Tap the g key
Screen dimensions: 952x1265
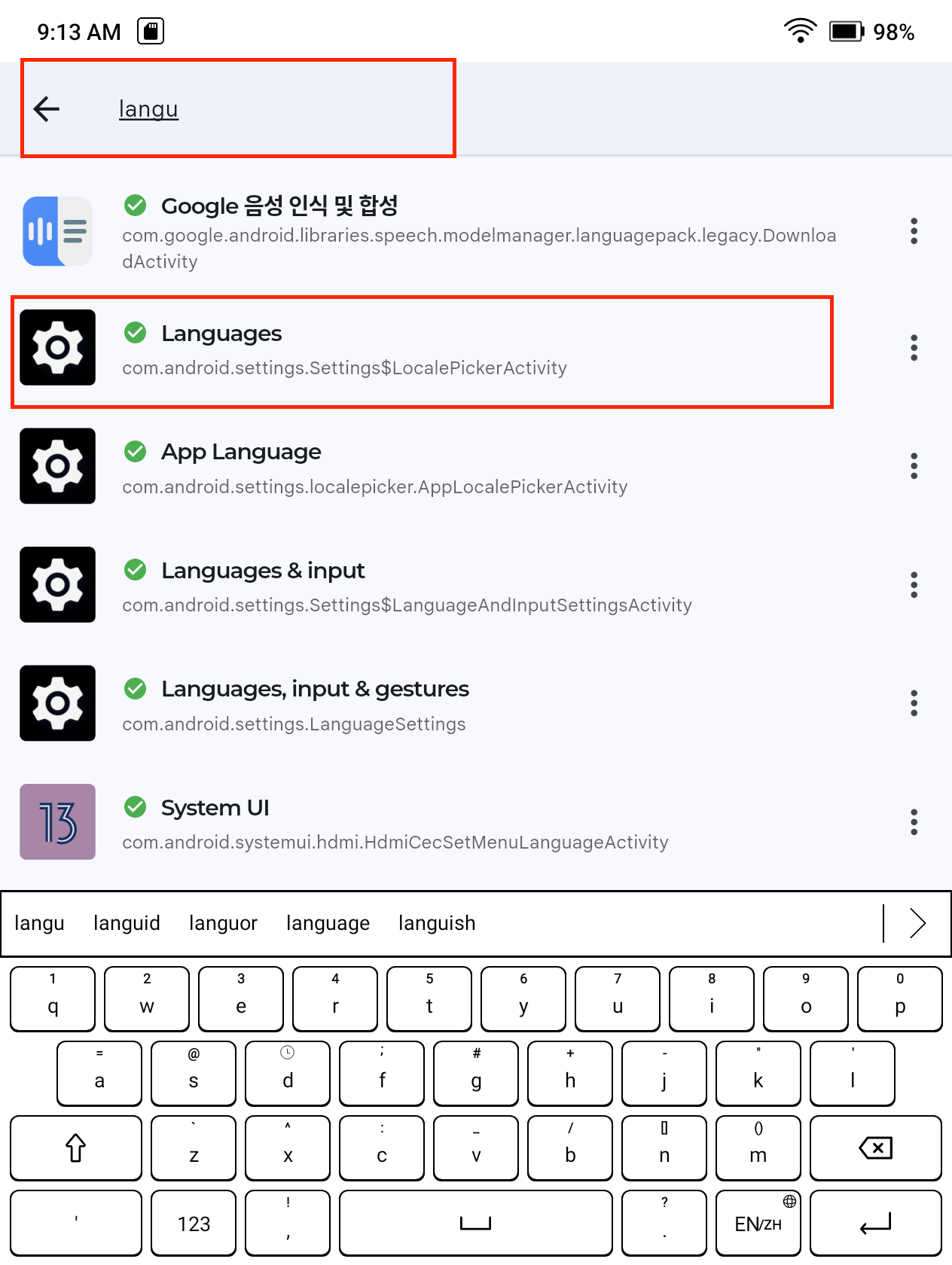click(x=476, y=1074)
